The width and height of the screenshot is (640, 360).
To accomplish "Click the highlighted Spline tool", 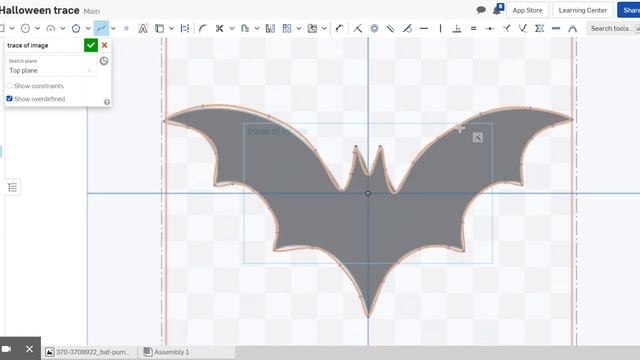I will point(101,28).
